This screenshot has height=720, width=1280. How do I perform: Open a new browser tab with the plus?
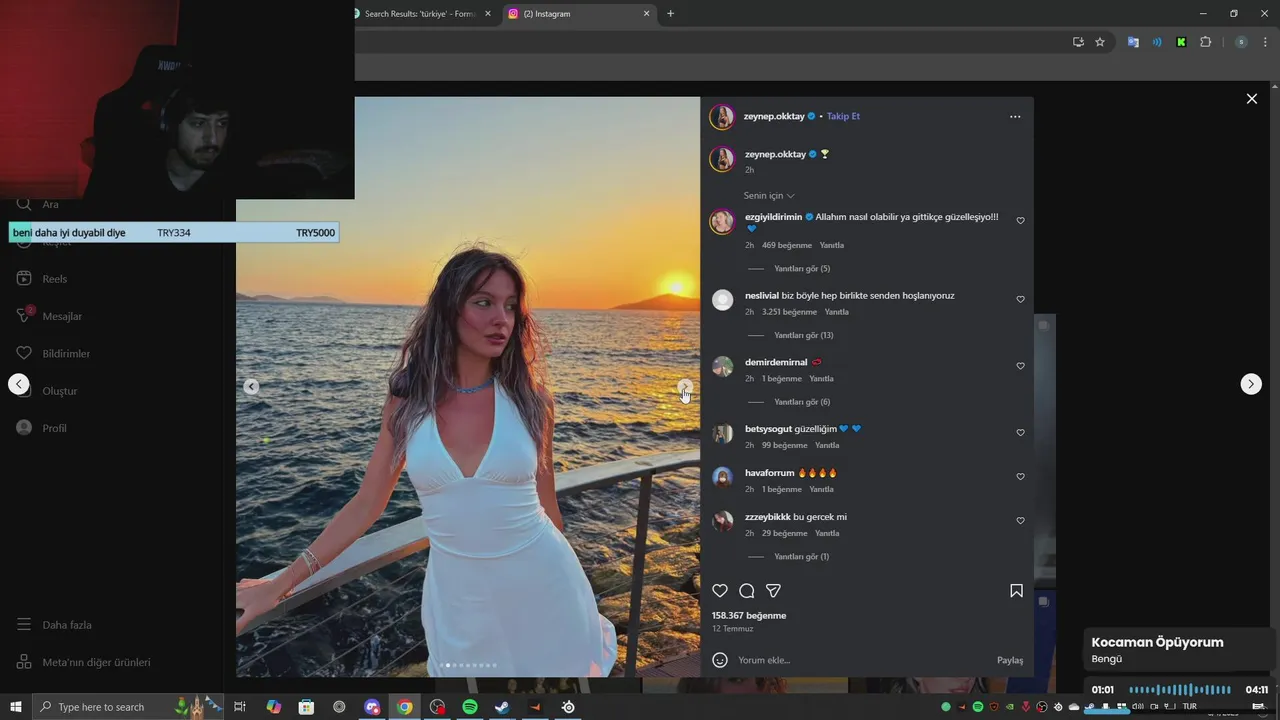click(x=670, y=14)
